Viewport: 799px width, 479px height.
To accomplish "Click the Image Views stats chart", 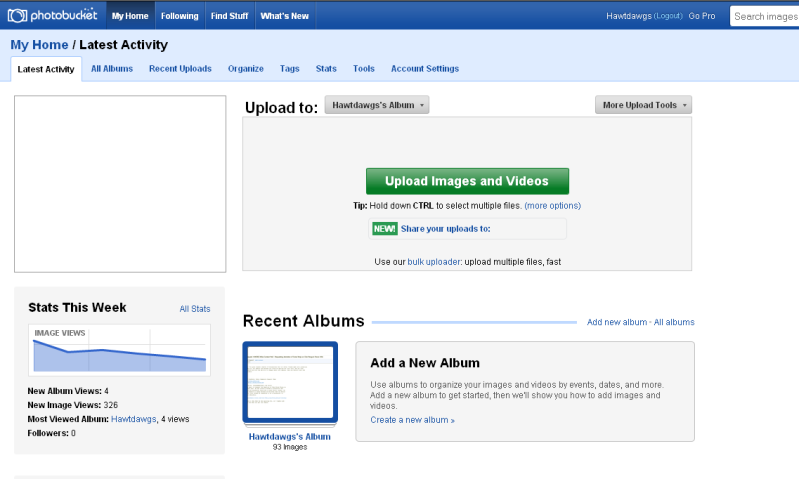I will 119,350.
